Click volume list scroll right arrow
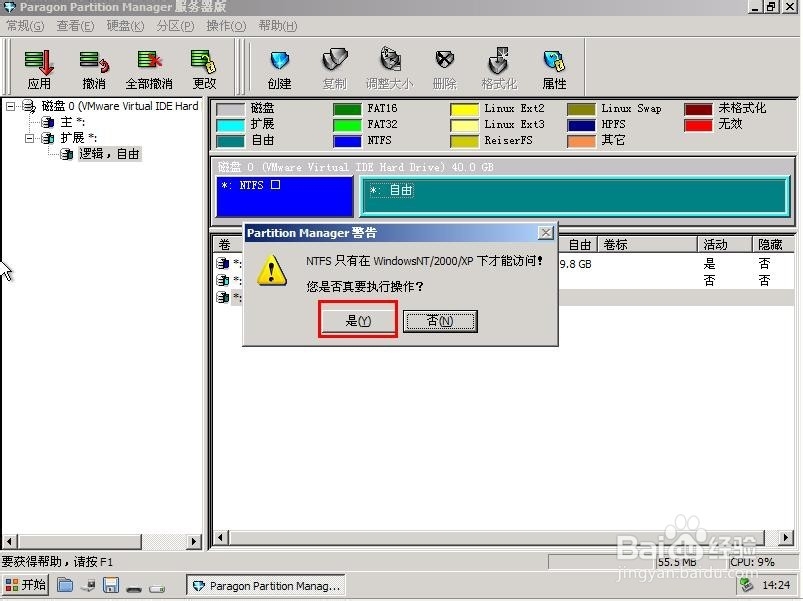 tap(786, 538)
